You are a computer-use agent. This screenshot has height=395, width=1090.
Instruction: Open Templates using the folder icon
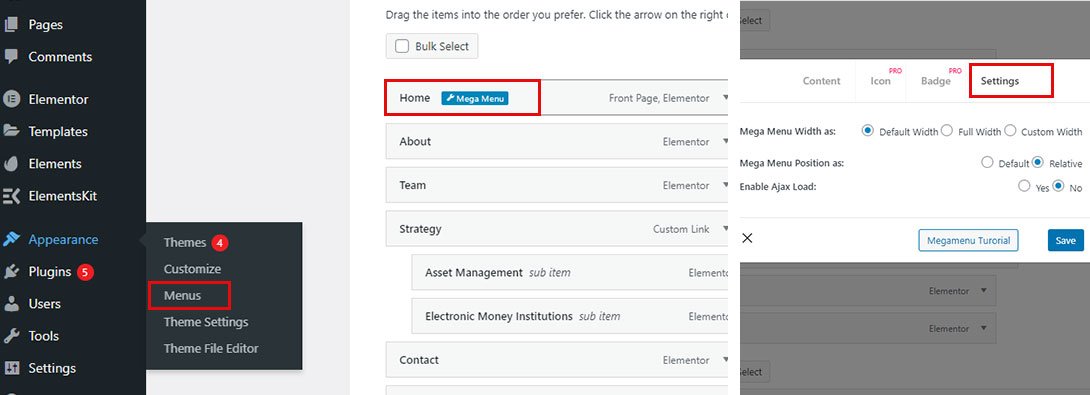pyautogui.click(x=11, y=131)
